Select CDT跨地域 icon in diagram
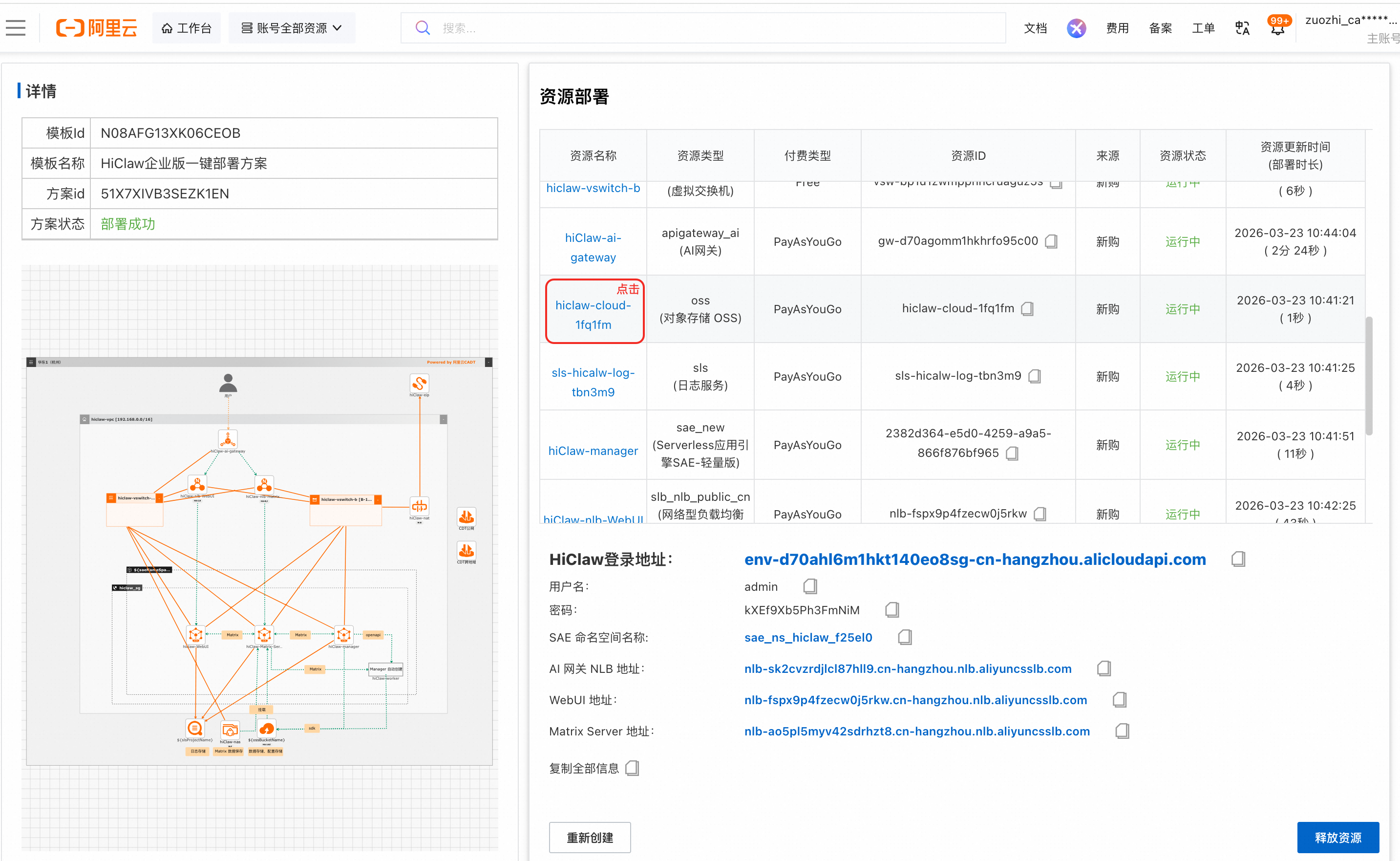The image size is (1400, 861). [466, 550]
